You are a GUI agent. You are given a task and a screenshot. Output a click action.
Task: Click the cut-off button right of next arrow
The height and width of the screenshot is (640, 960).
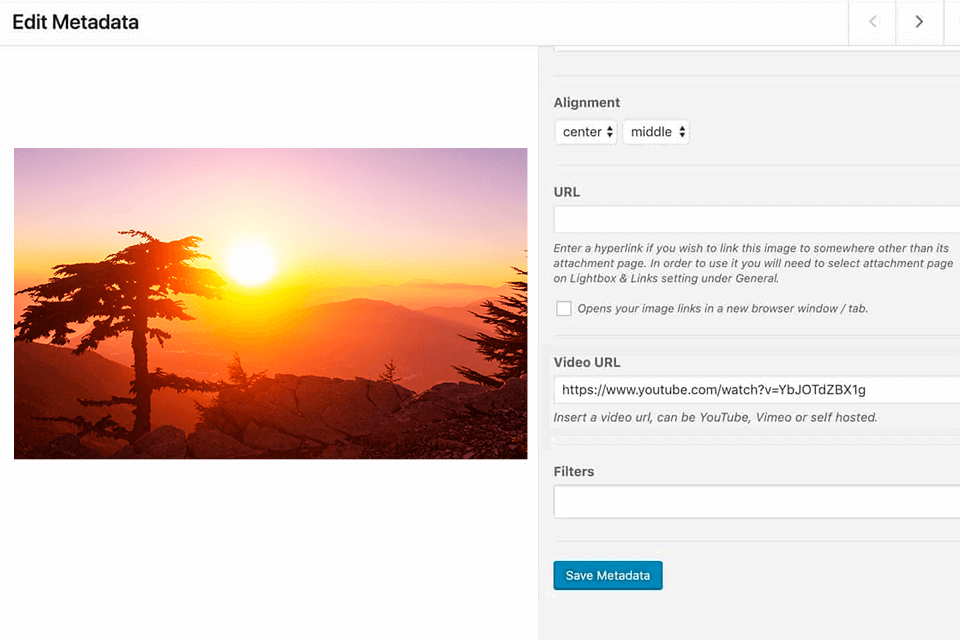(x=952, y=22)
